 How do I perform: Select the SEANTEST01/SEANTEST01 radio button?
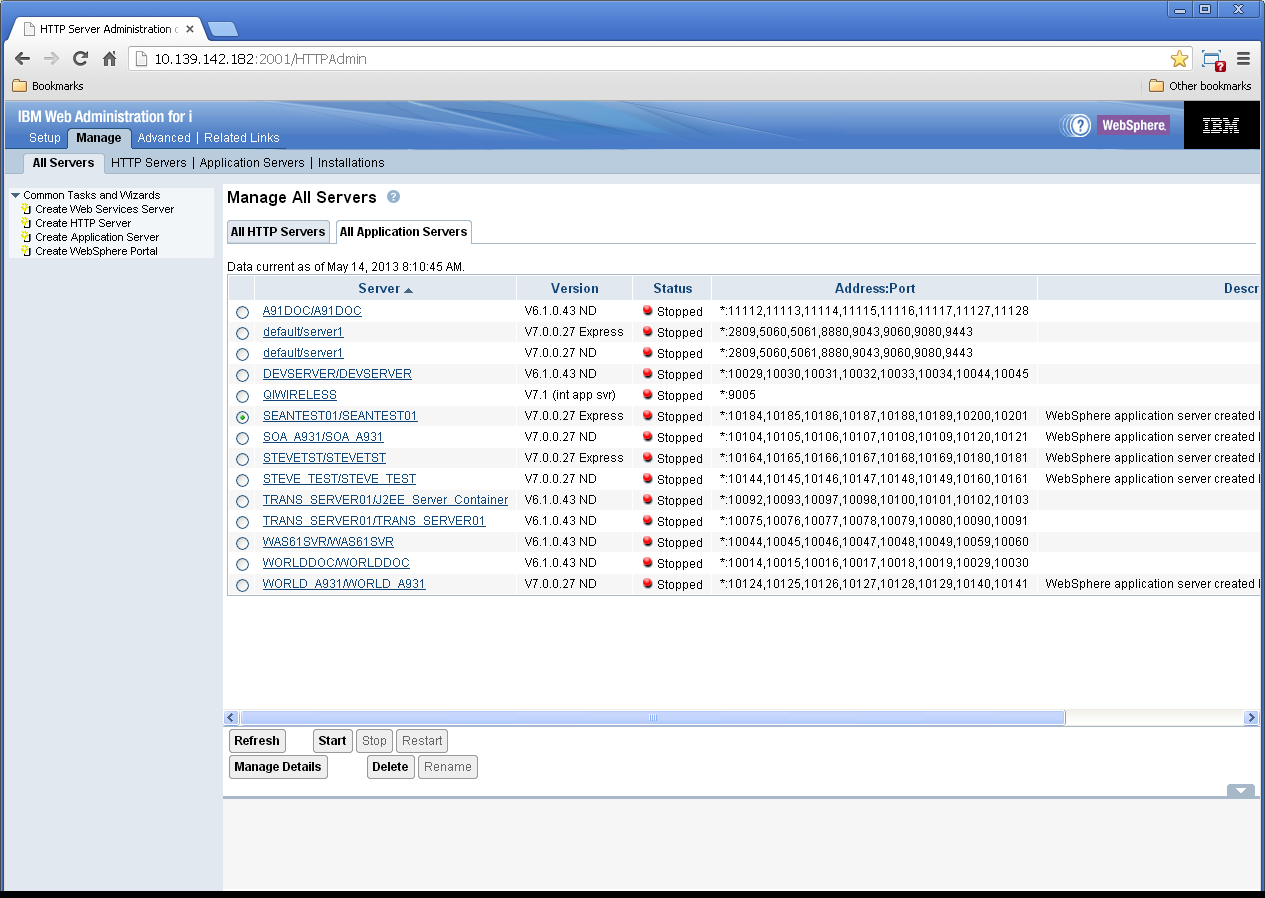click(x=242, y=417)
